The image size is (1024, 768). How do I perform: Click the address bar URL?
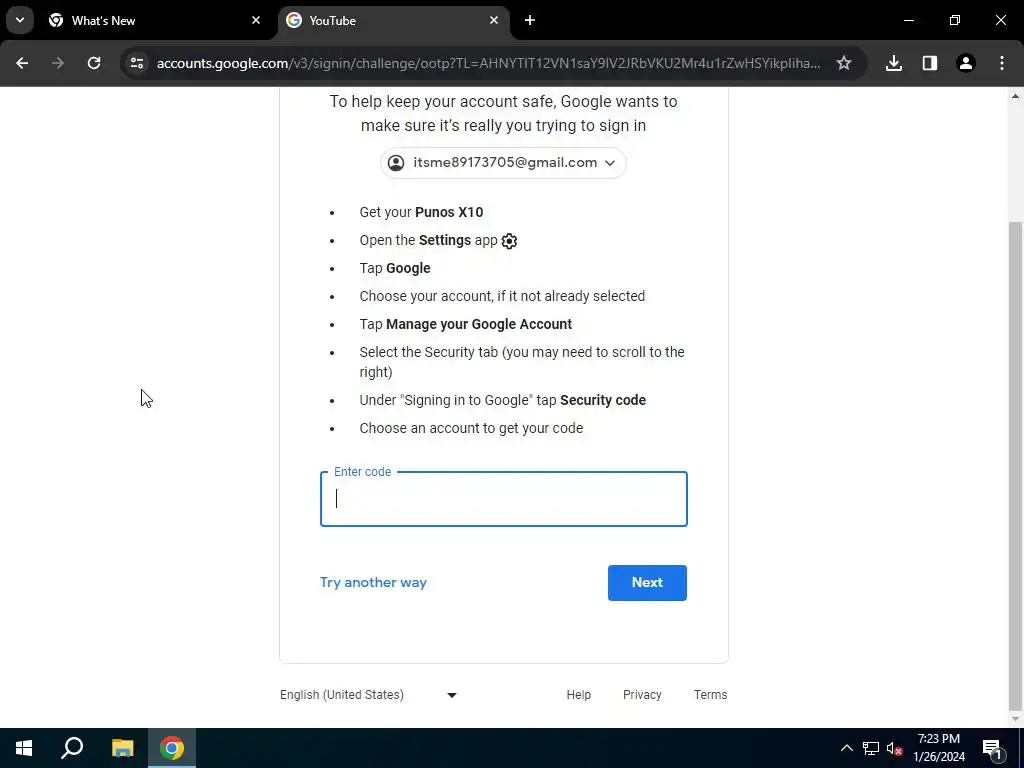[x=488, y=63]
